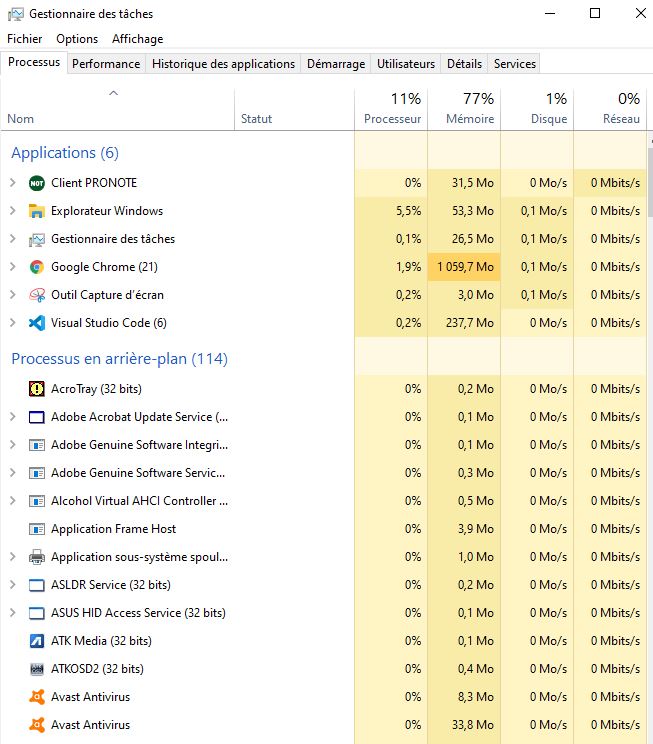Image resolution: width=653 pixels, height=744 pixels.
Task: Click the Client PRONOTE app icon
Action: point(37,183)
